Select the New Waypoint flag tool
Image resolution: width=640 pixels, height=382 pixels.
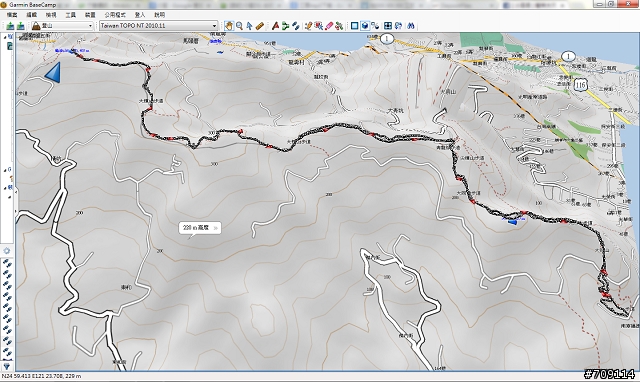(x=276, y=26)
